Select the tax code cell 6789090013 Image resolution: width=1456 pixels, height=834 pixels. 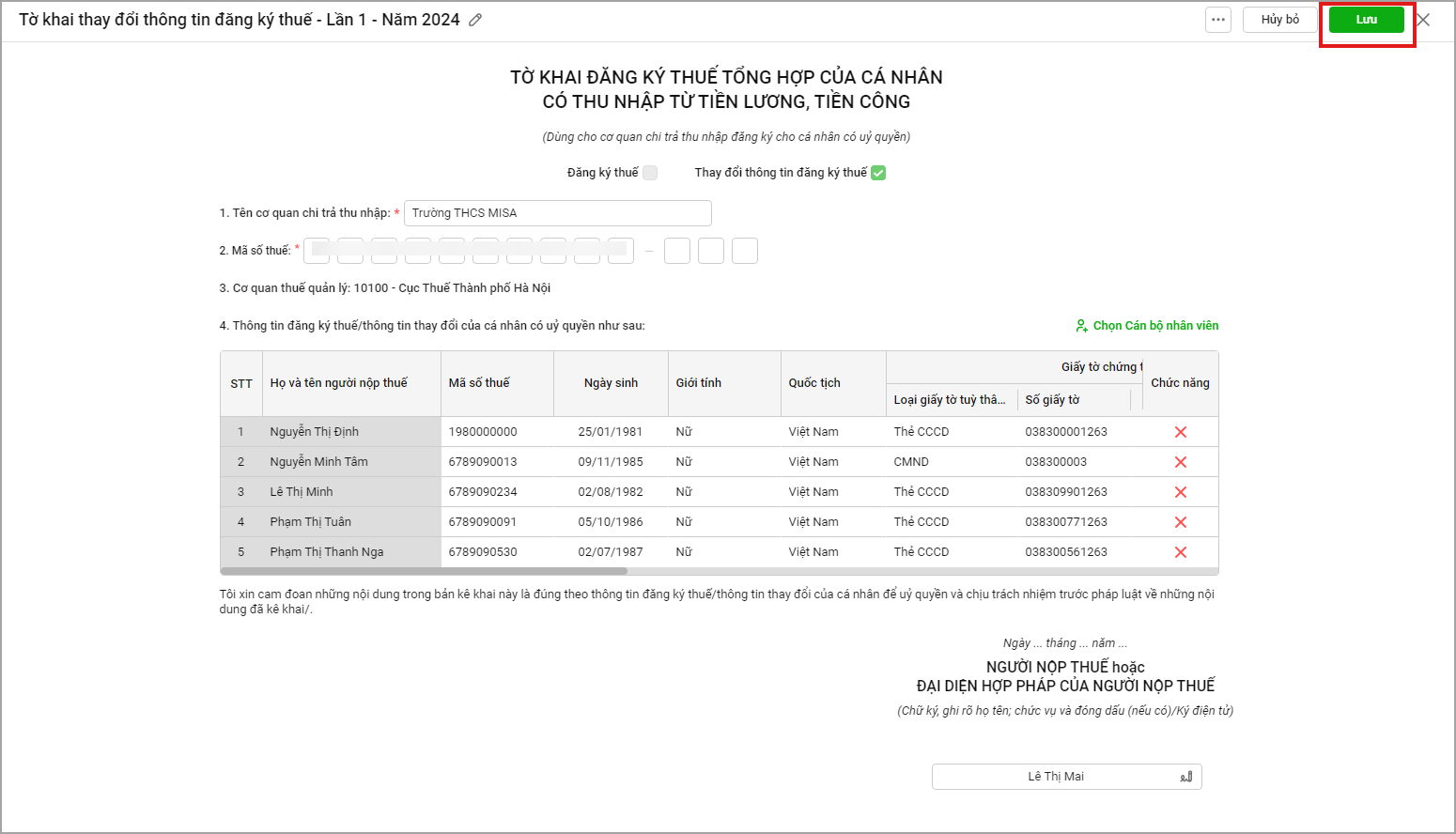pos(483,462)
